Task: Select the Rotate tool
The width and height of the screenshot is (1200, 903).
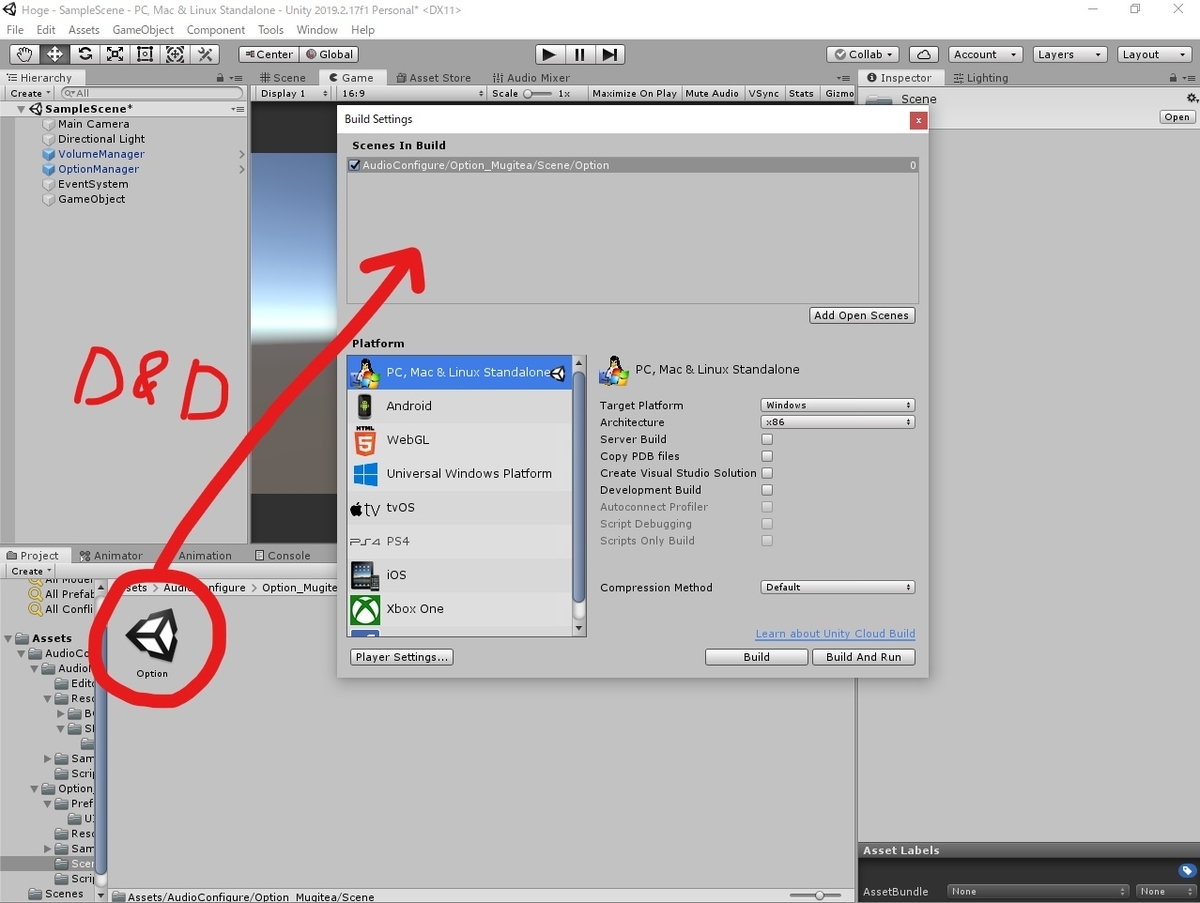Action: 85,54
